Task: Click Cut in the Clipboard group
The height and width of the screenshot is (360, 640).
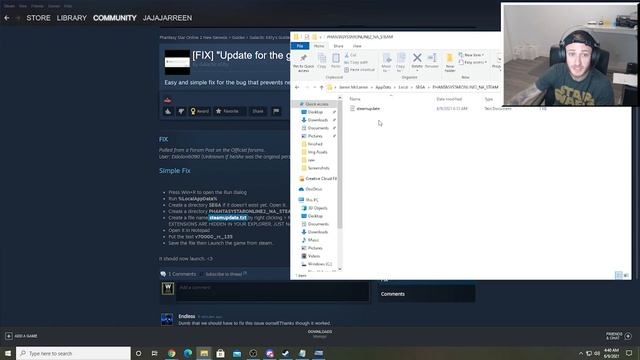Action: tap(351, 55)
